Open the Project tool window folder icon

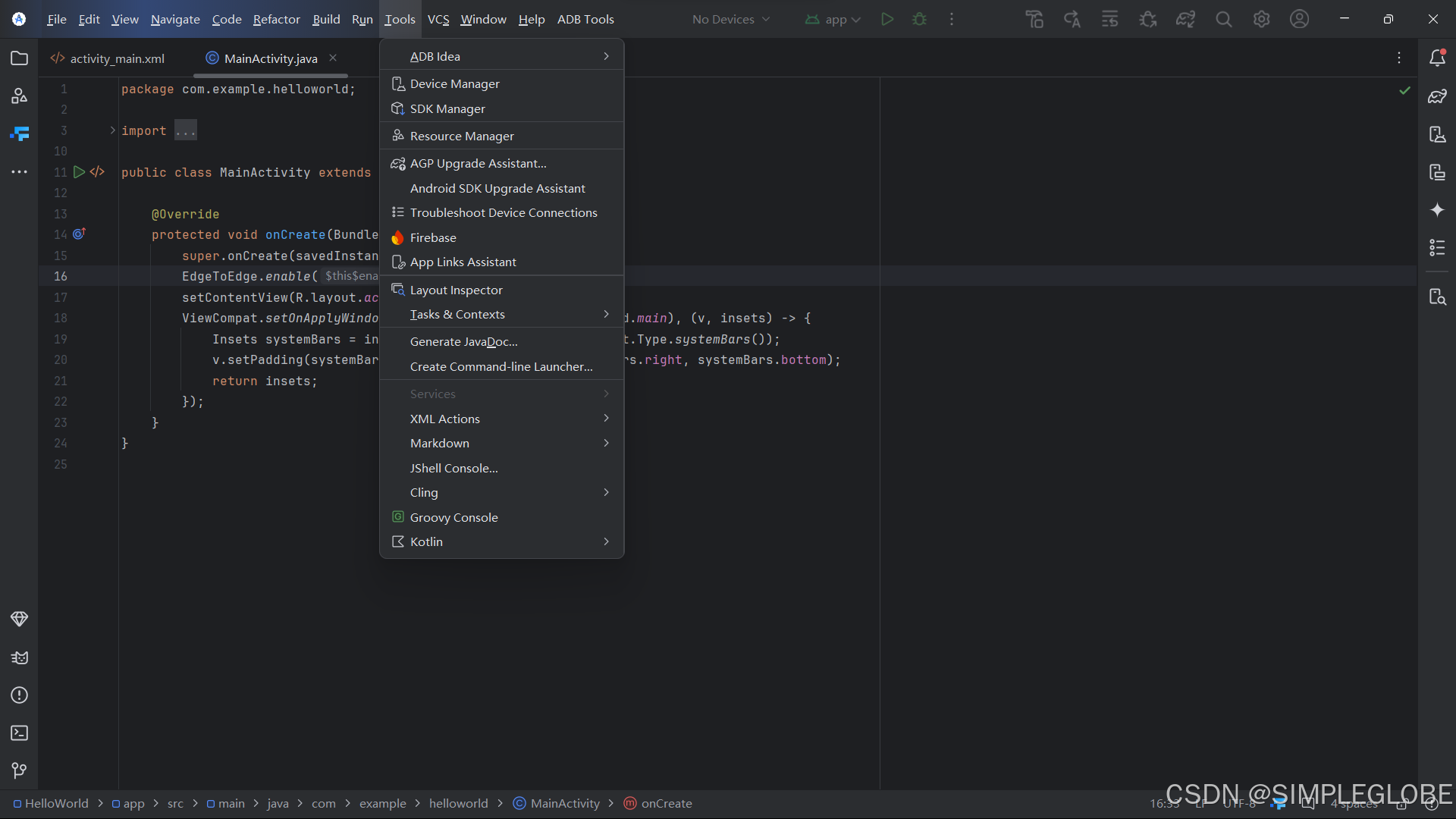tap(19, 58)
